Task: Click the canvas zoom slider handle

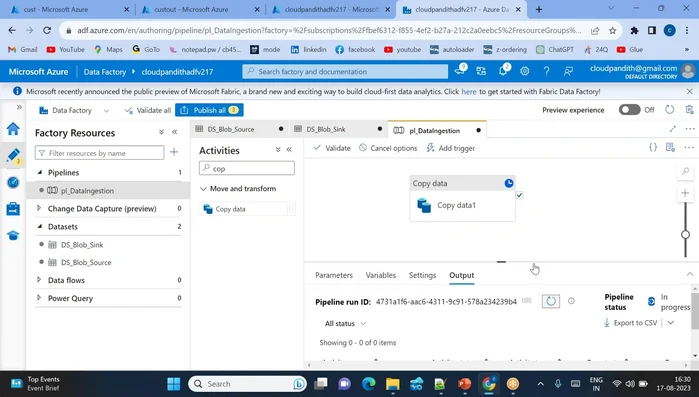Action: point(685,234)
